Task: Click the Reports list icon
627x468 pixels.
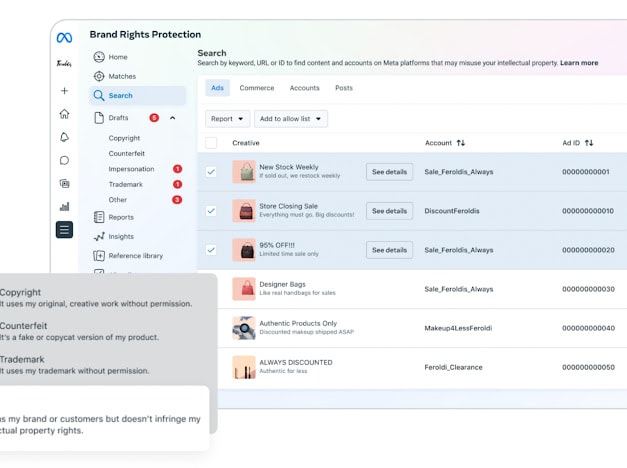Action: [x=99, y=217]
